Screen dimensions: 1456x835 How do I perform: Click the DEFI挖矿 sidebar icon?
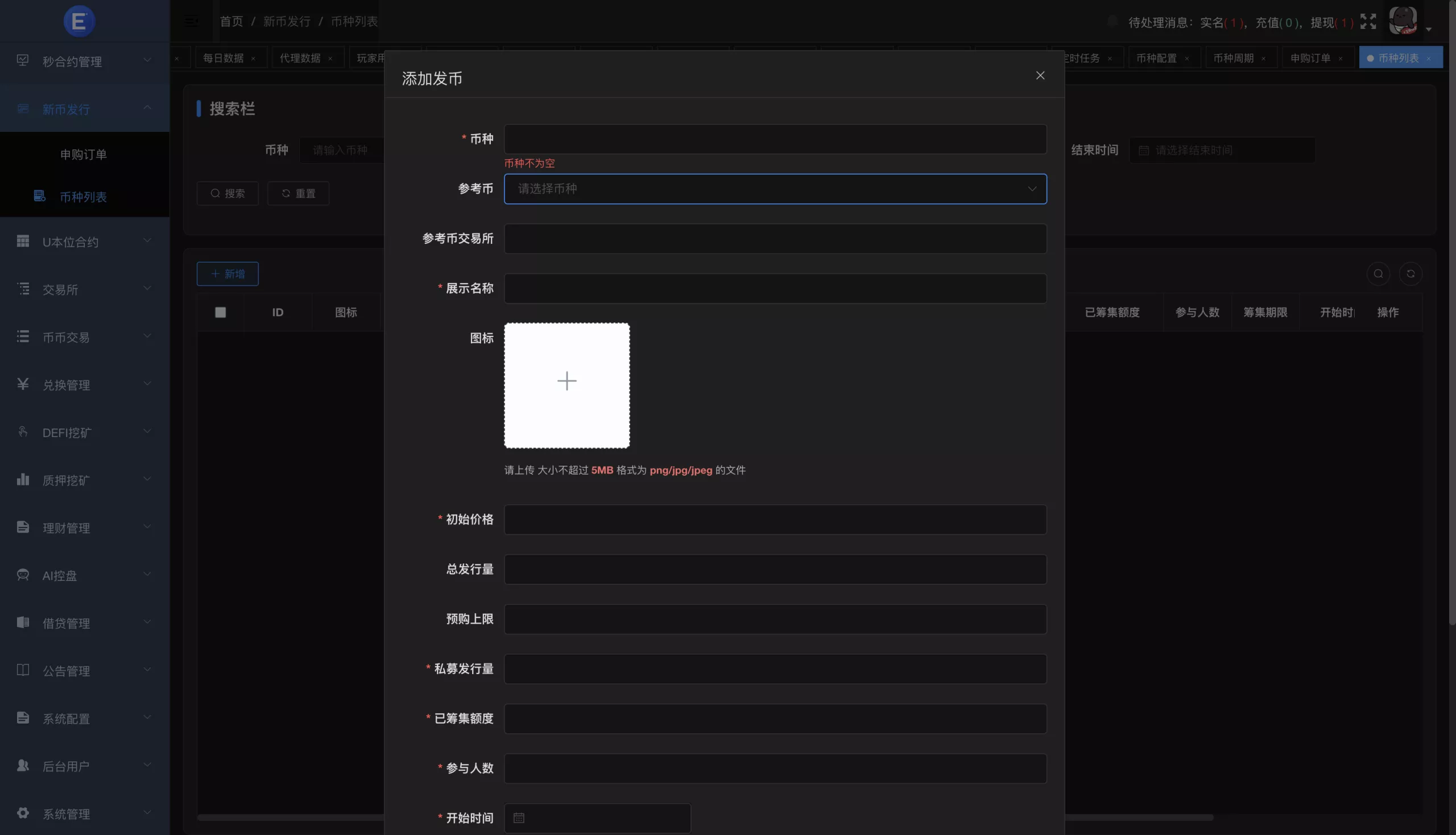(23, 432)
